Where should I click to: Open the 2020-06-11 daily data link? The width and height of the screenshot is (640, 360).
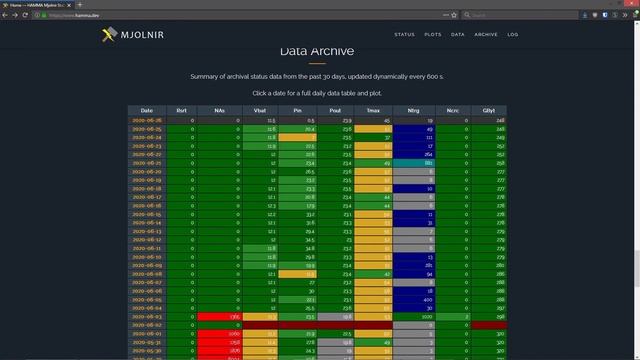(x=147, y=248)
